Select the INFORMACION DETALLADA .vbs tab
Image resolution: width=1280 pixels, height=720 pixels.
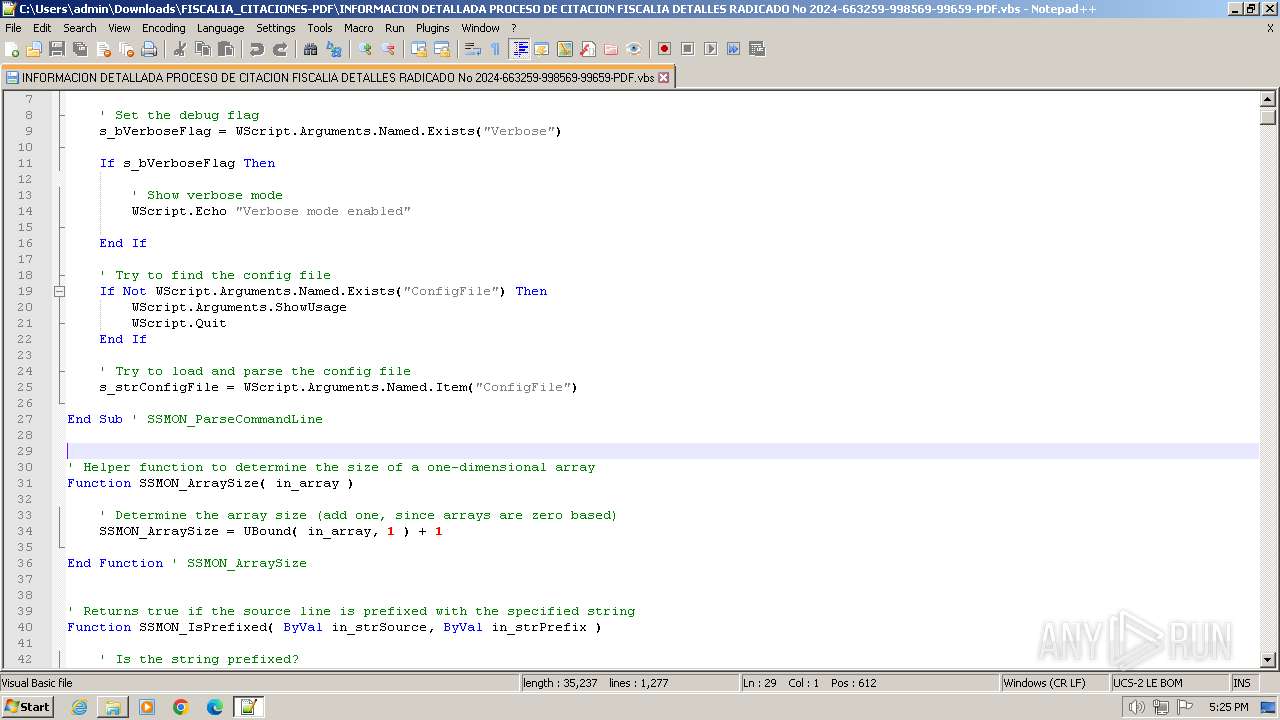point(338,77)
